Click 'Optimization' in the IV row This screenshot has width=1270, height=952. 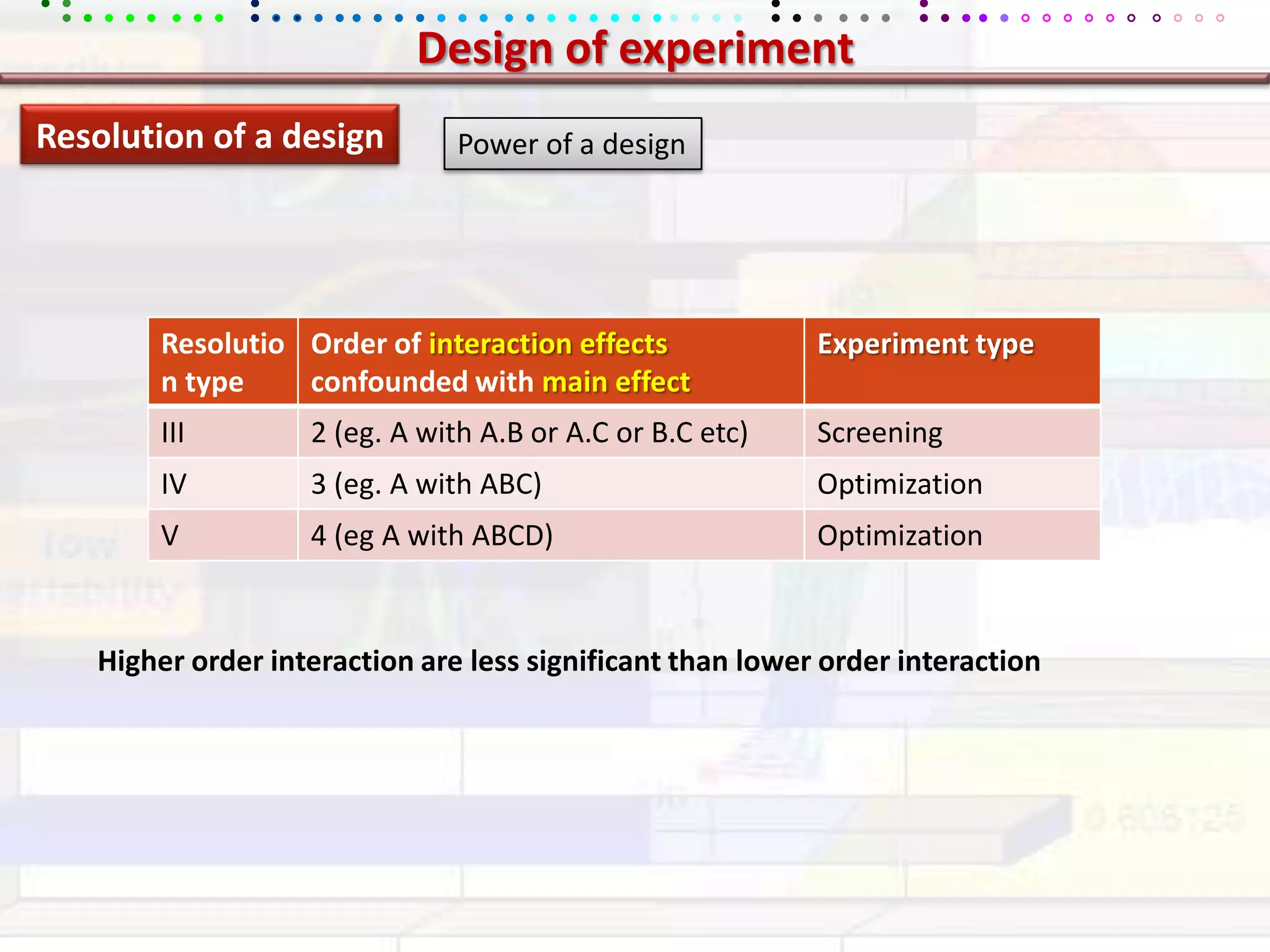[952, 484]
